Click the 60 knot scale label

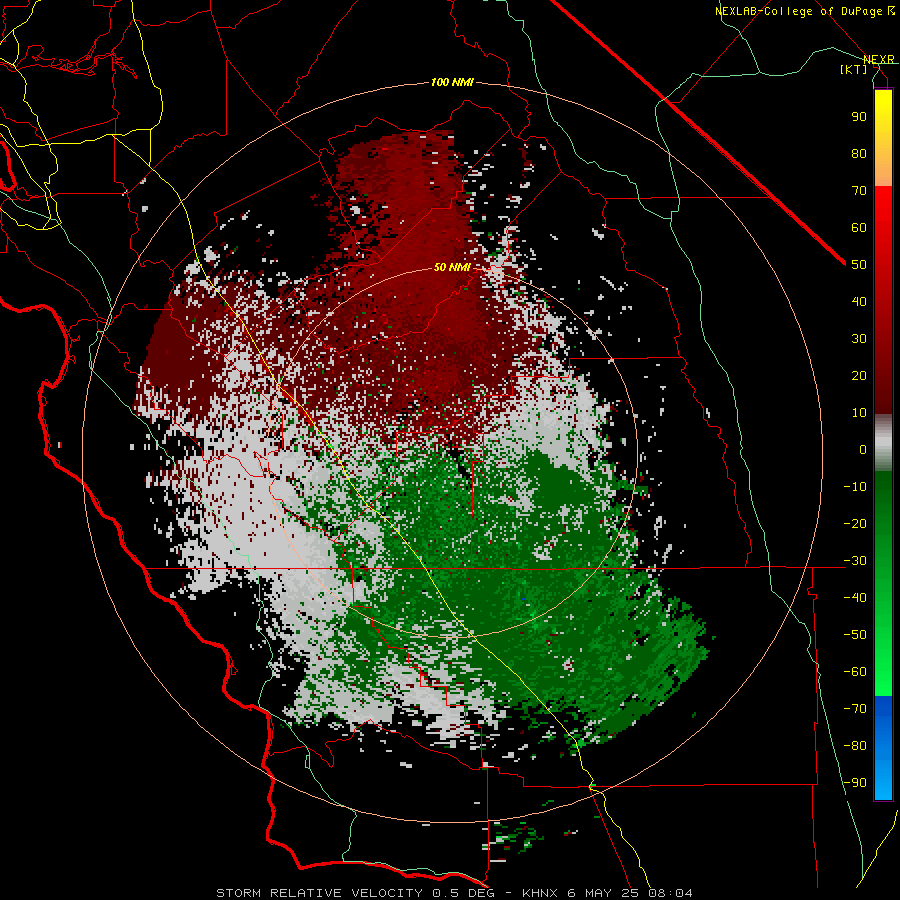coord(859,227)
